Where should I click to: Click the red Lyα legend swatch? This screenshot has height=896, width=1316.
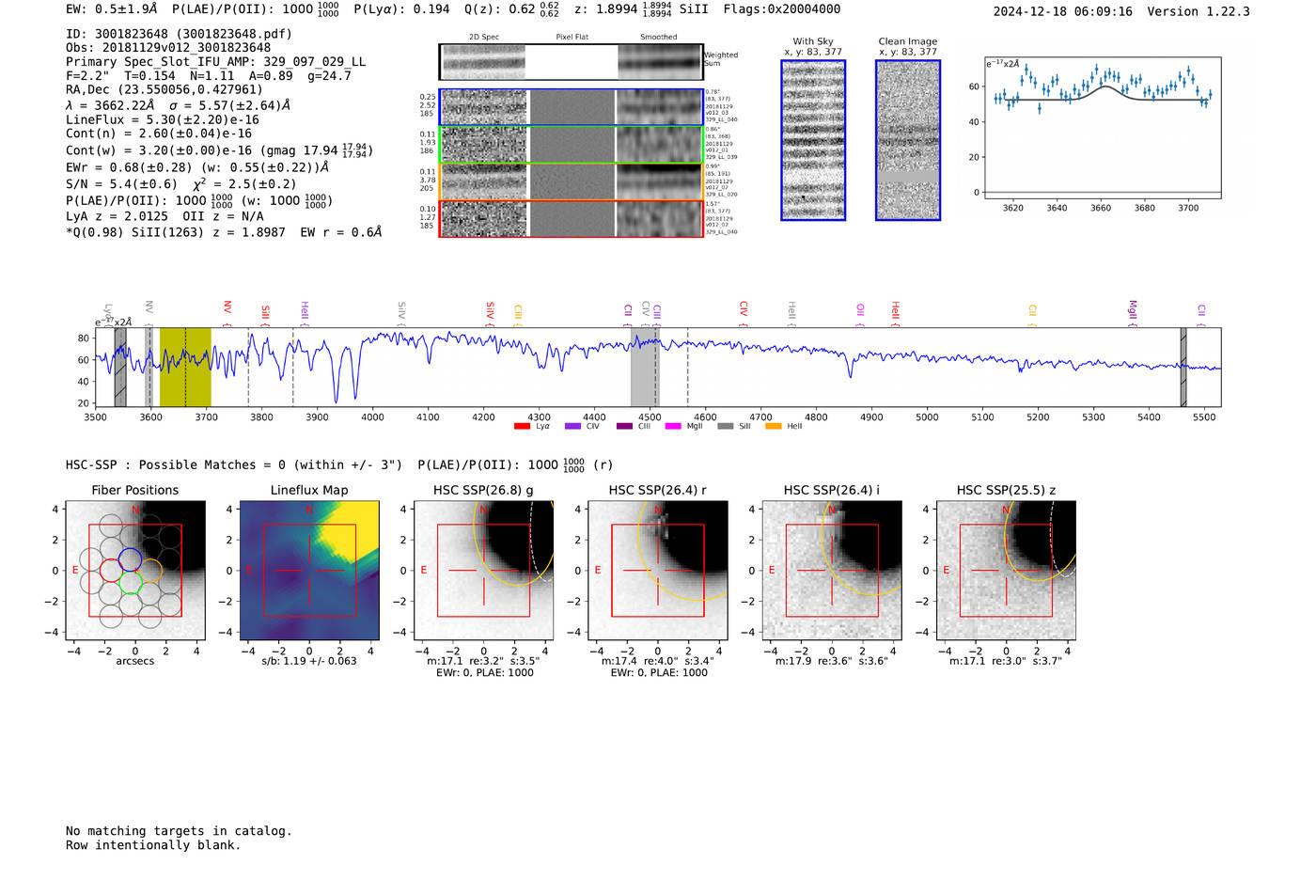(x=522, y=427)
